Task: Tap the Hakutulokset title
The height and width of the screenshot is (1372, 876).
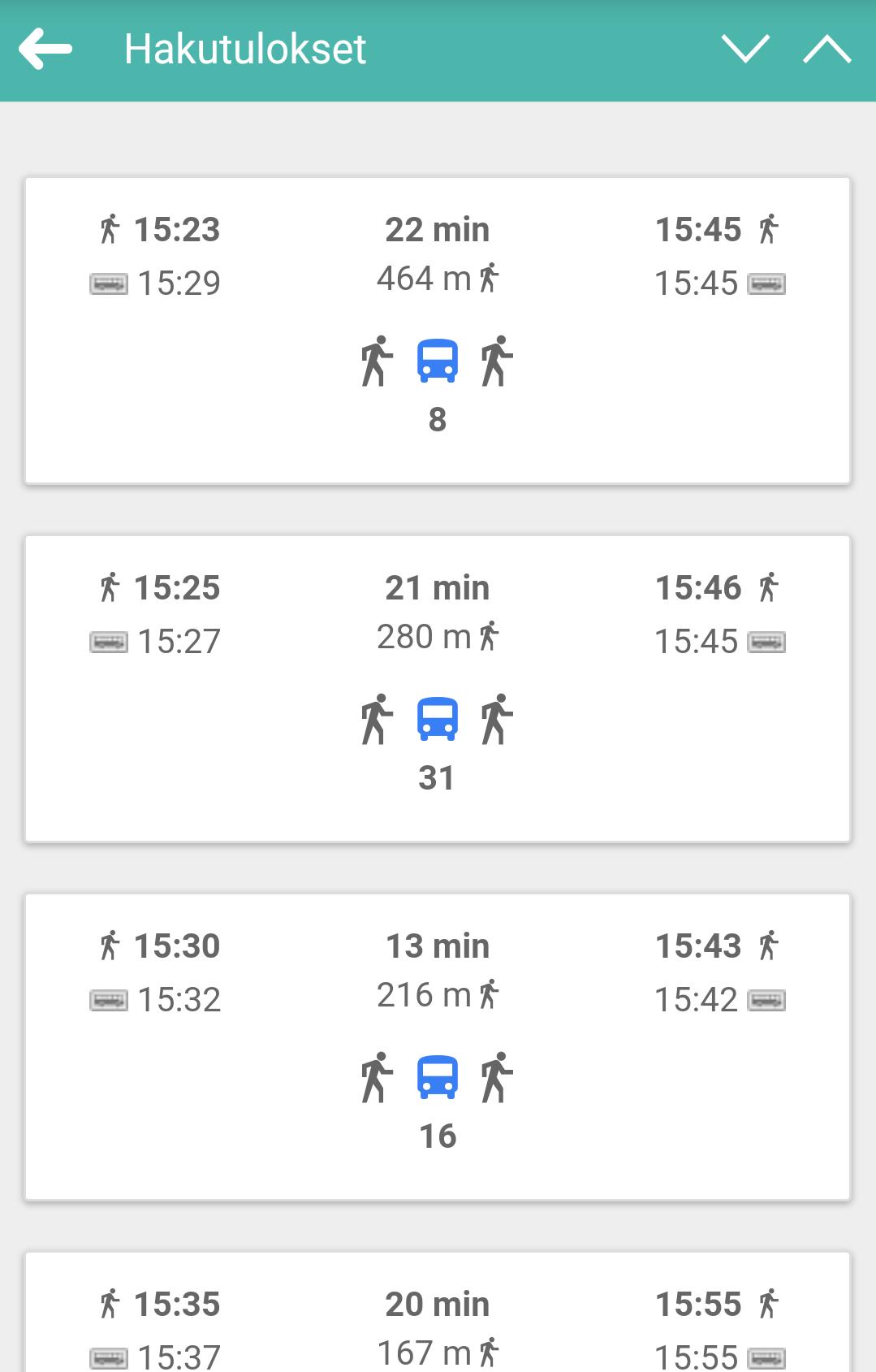Action: (x=244, y=50)
